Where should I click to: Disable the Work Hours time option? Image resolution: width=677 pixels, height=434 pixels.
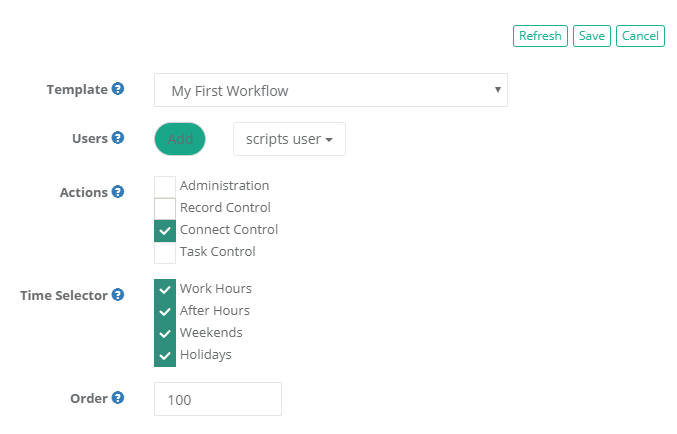(165, 289)
